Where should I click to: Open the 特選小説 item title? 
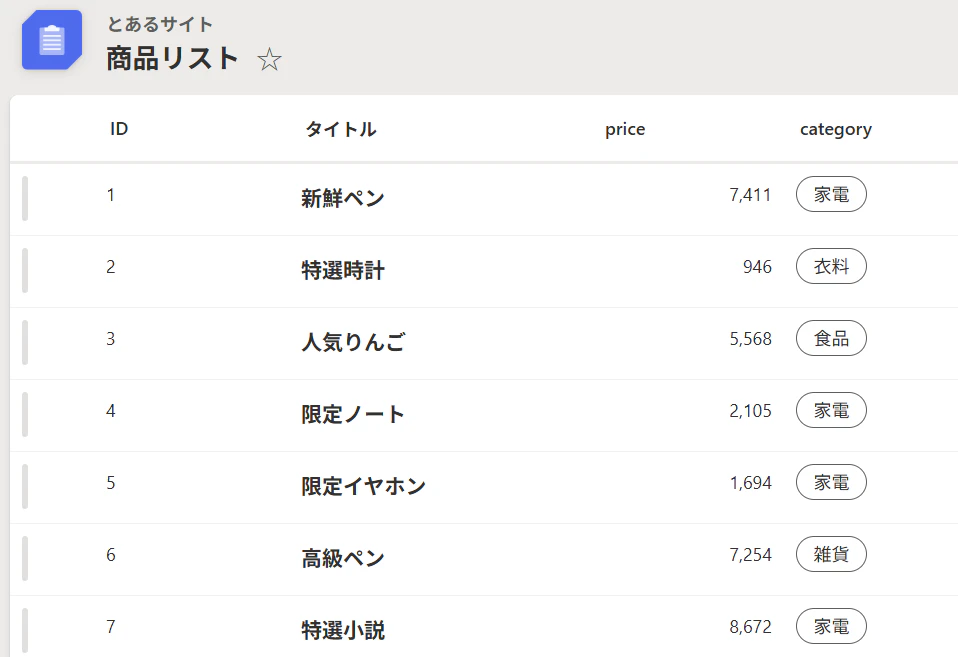[x=342, y=630]
